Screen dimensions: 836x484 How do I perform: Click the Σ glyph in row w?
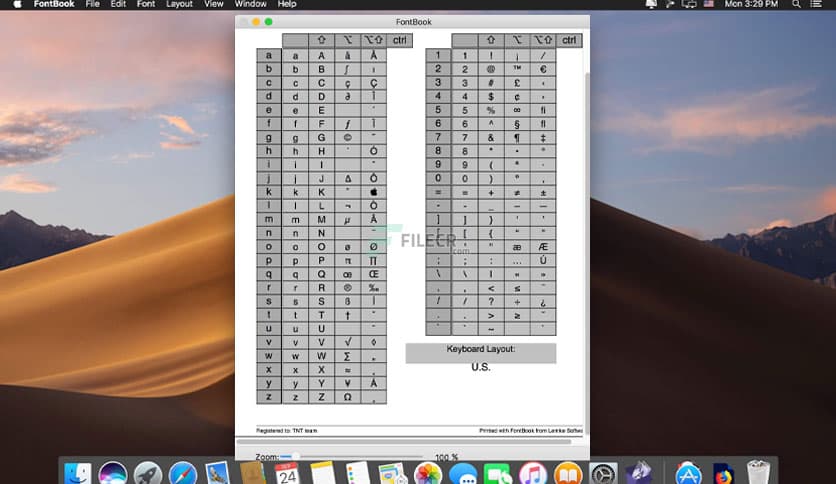[x=348, y=356]
